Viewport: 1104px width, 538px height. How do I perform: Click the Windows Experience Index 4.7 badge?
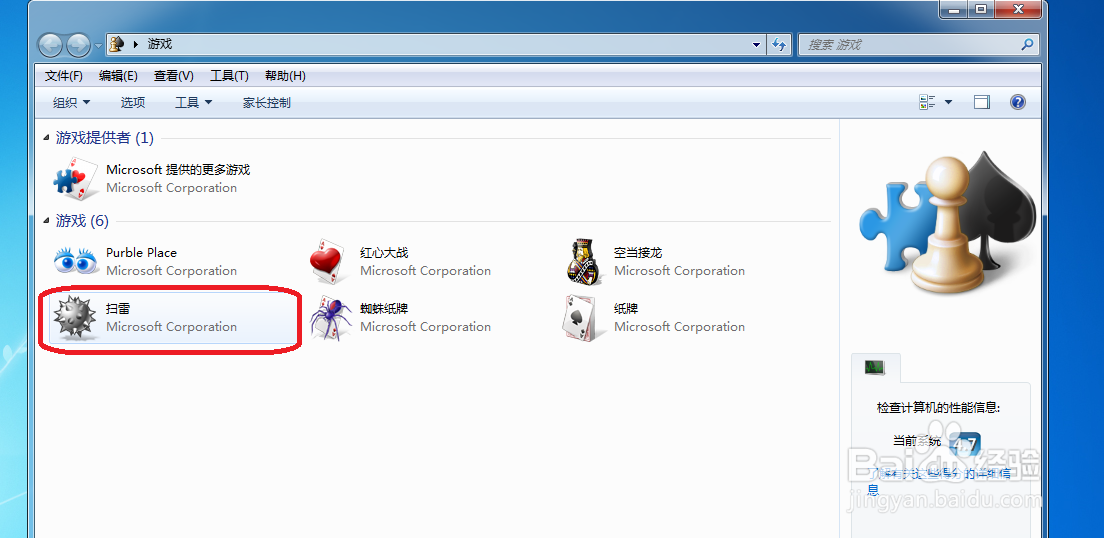965,444
